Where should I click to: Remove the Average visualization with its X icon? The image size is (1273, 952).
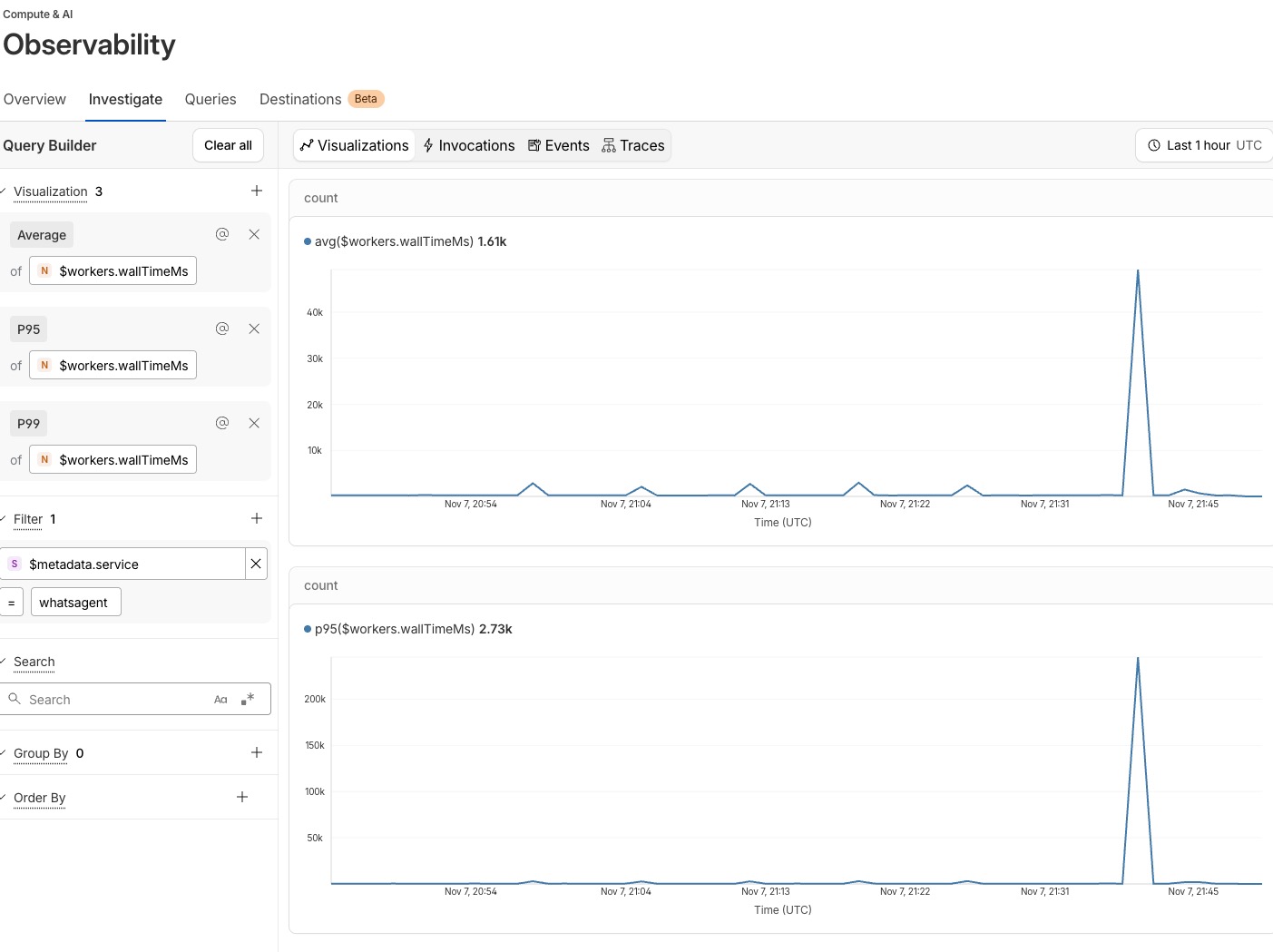pos(254,234)
